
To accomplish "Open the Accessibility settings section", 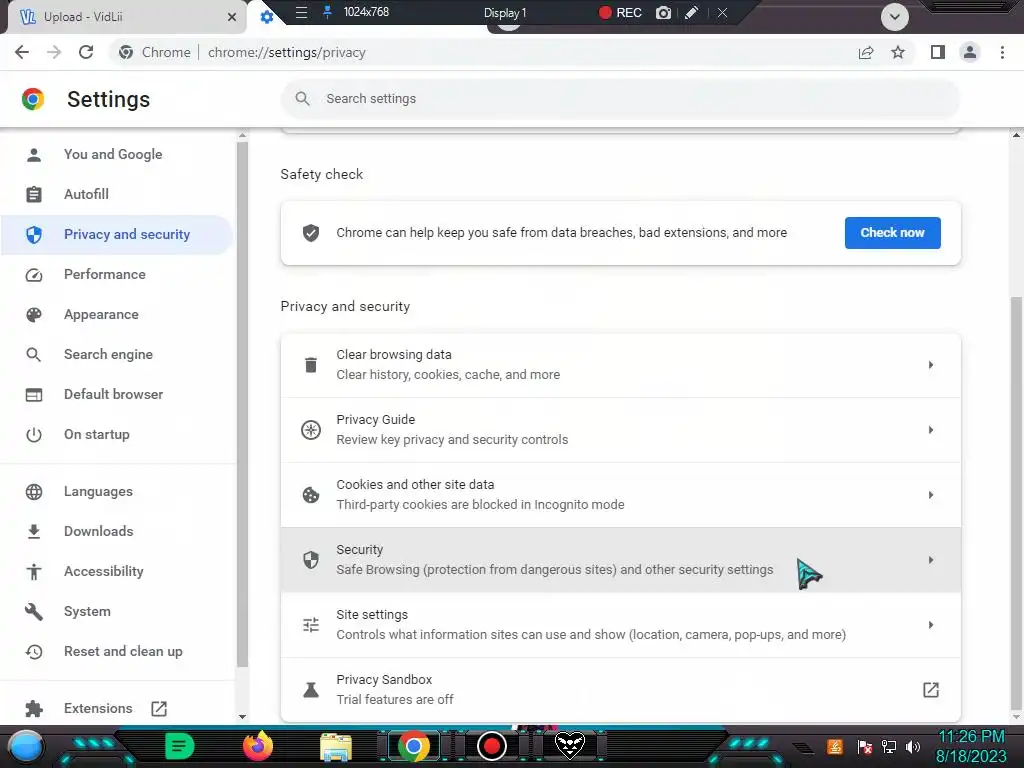I will coord(116,571).
